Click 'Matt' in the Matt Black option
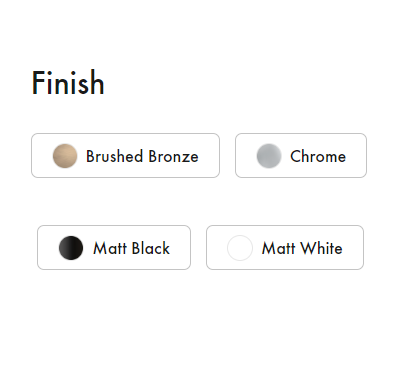 pos(110,248)
